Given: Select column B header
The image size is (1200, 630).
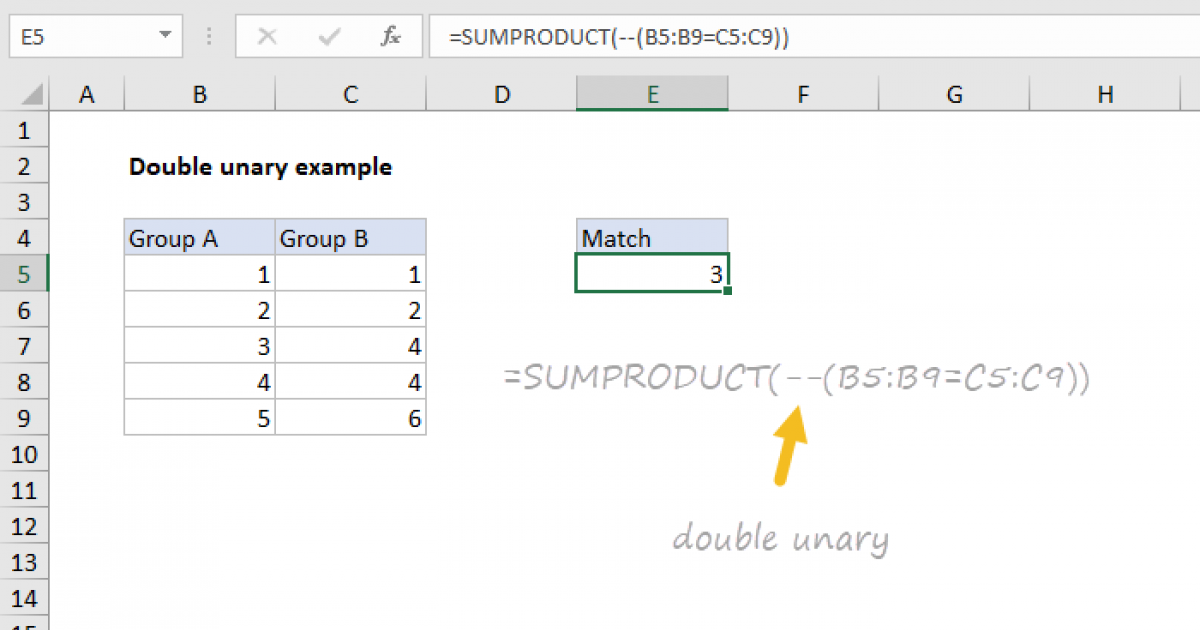Looking at the screenshot, I should (200, 95).
